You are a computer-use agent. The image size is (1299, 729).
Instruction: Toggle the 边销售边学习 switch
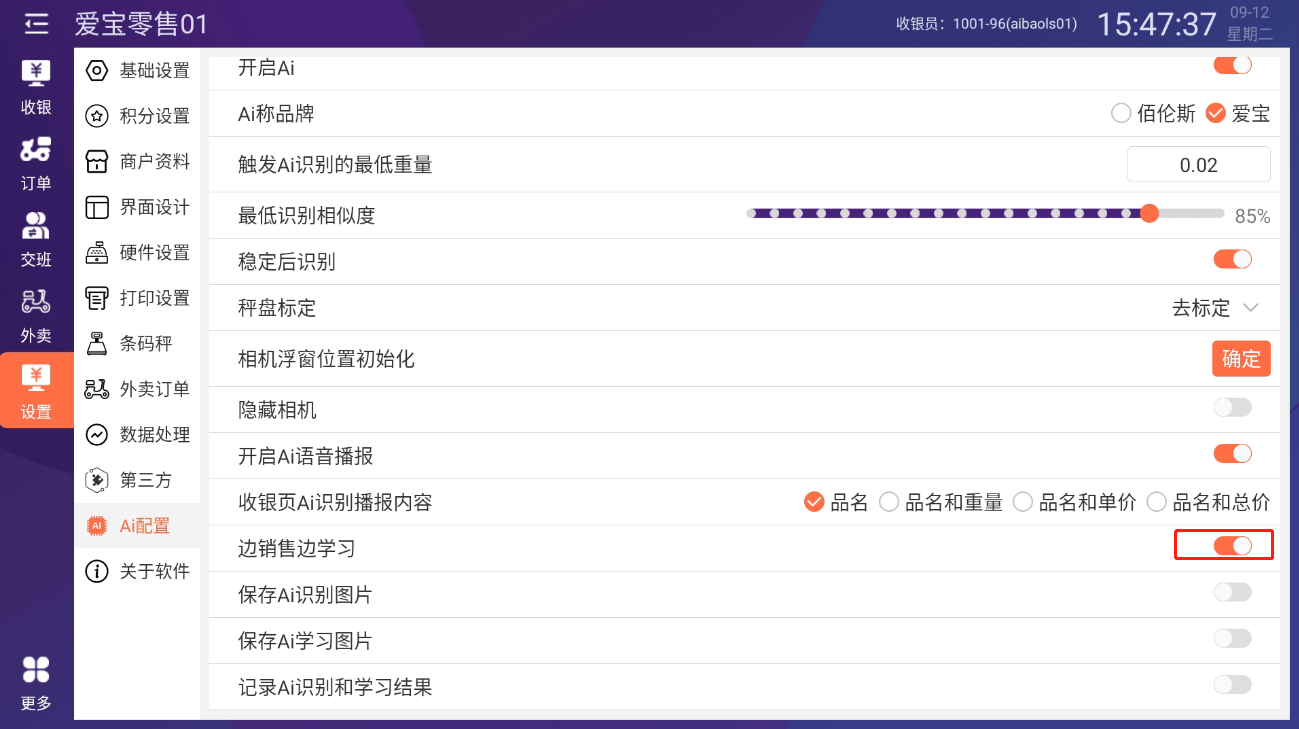coord(1232,546)
